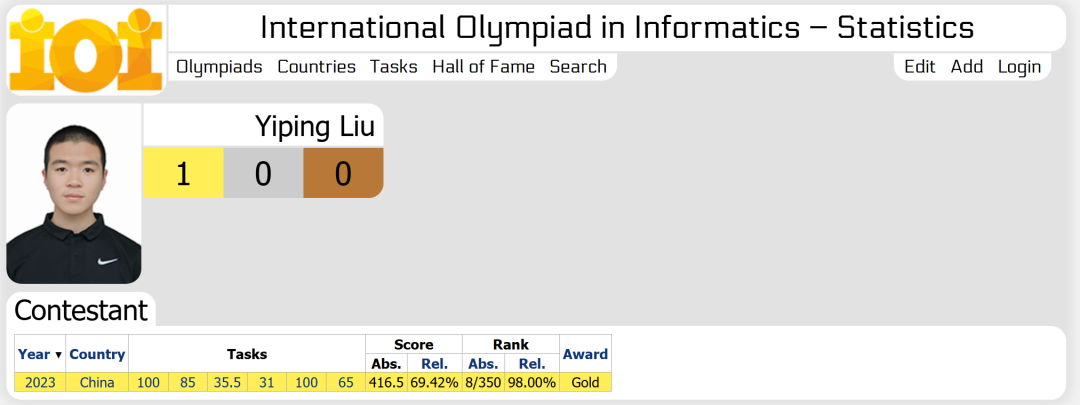Visit the Hall of Fame
This screenshot has height=405, width=1080.
[x=483, y=67]
